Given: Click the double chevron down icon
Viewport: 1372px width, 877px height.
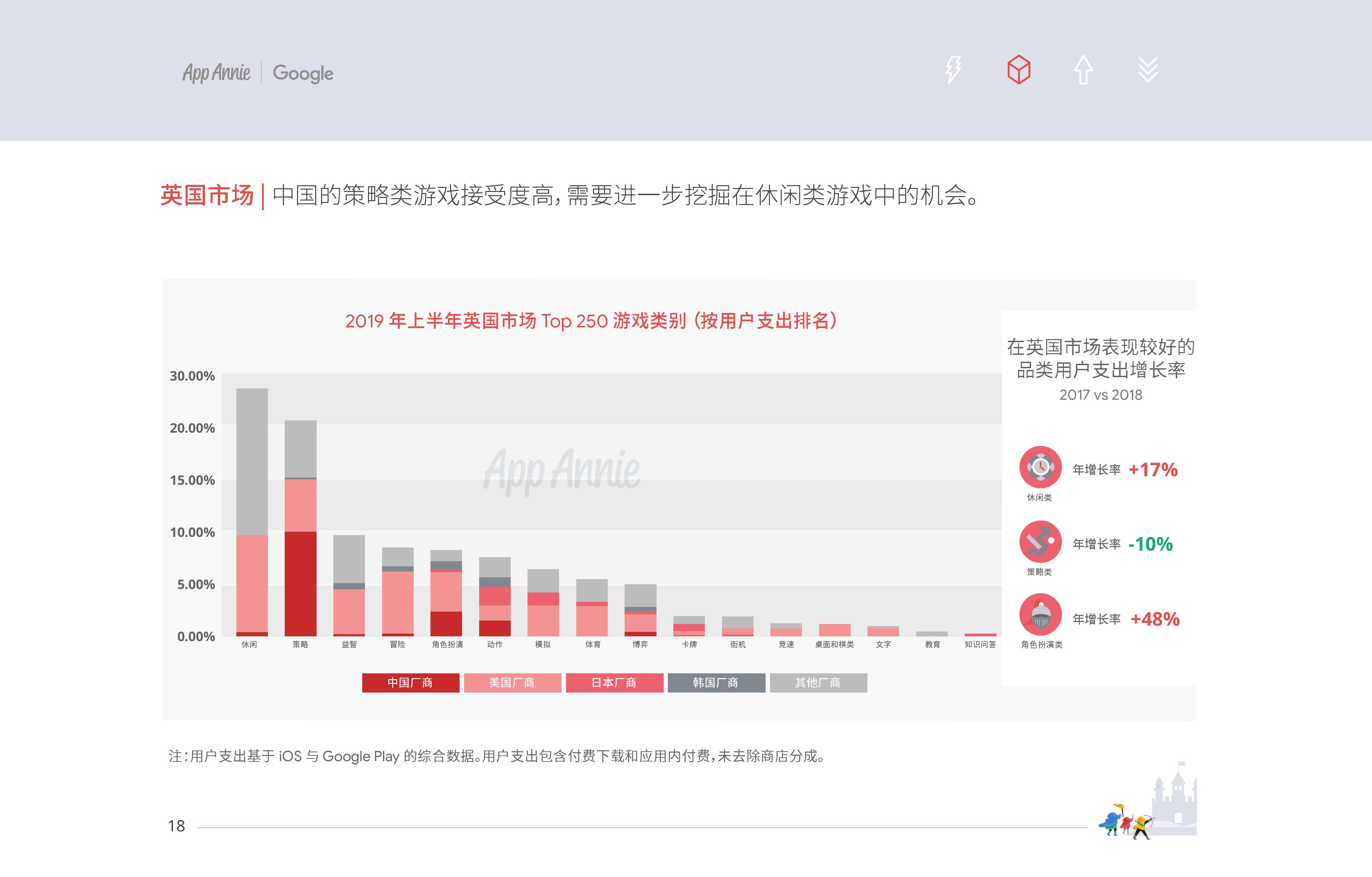Looking at the screenshot, I should 1148,70.
